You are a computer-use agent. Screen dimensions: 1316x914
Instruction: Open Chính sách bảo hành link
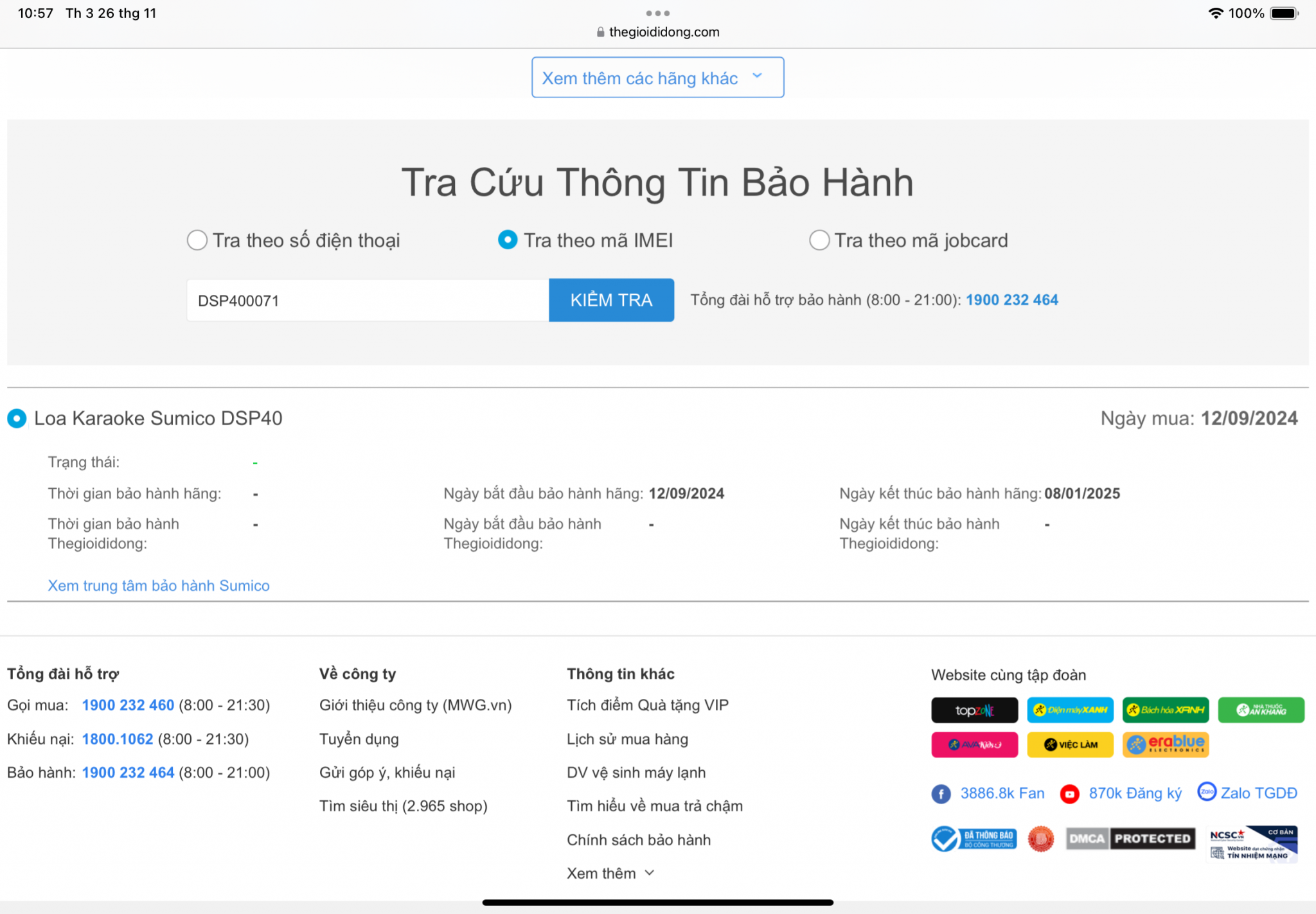point(639,840)
